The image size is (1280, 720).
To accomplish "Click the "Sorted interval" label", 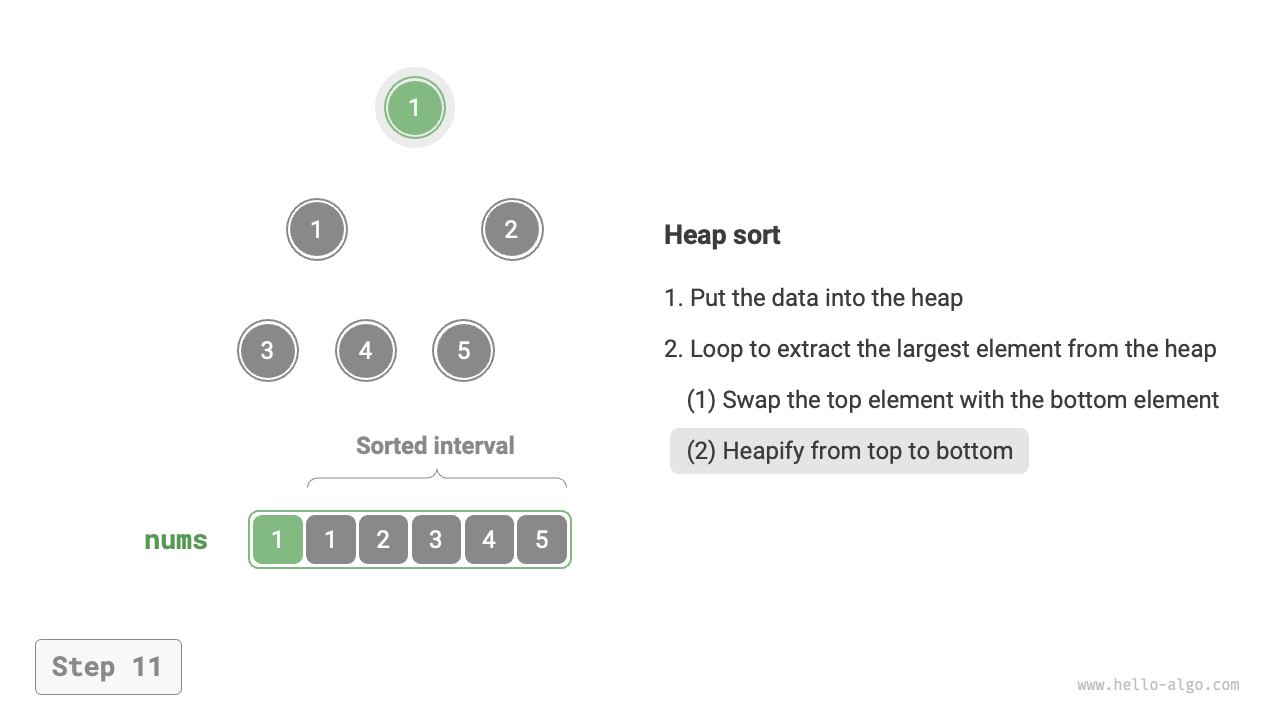I will click(435, 446).
